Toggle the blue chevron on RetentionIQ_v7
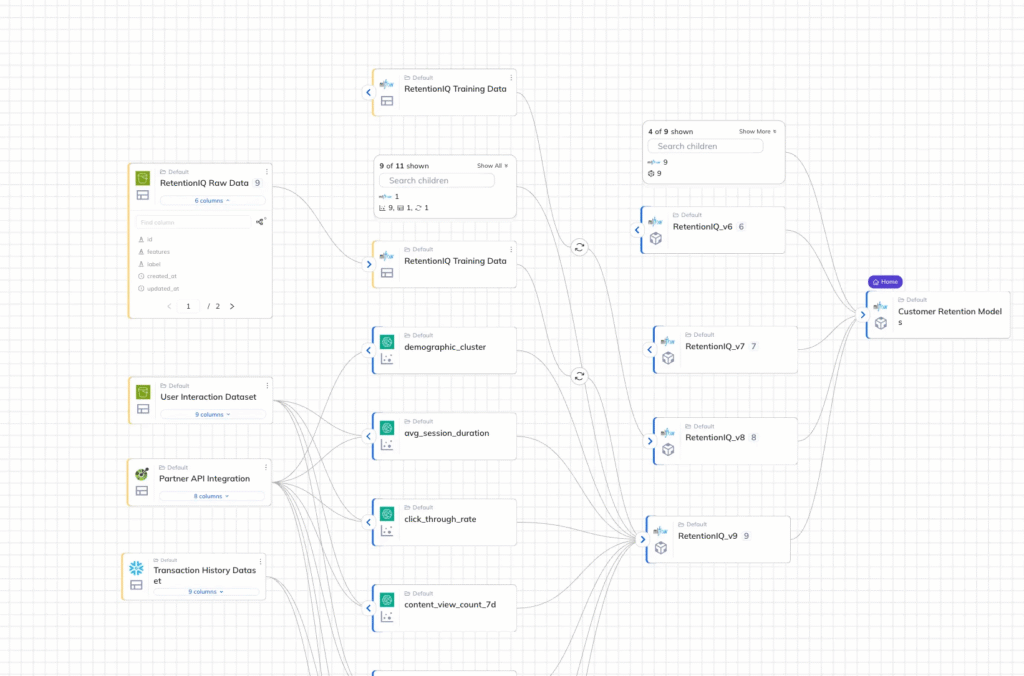The image size is (1024, 676). (649, 349)
